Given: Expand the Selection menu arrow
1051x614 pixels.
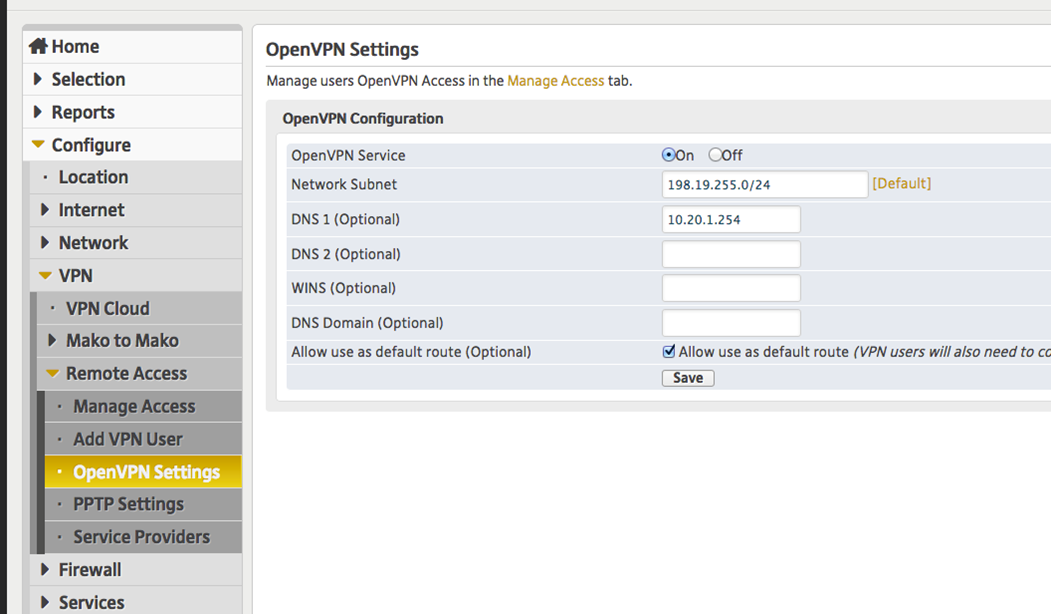Looking at the screenshot, I should (x=38, y=78).
